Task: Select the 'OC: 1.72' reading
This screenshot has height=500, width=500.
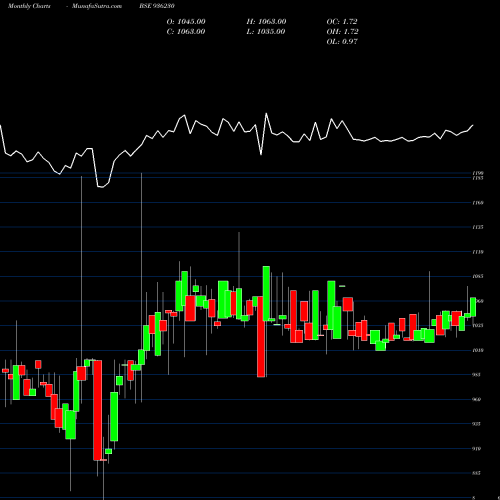Action: click(342, 22)
